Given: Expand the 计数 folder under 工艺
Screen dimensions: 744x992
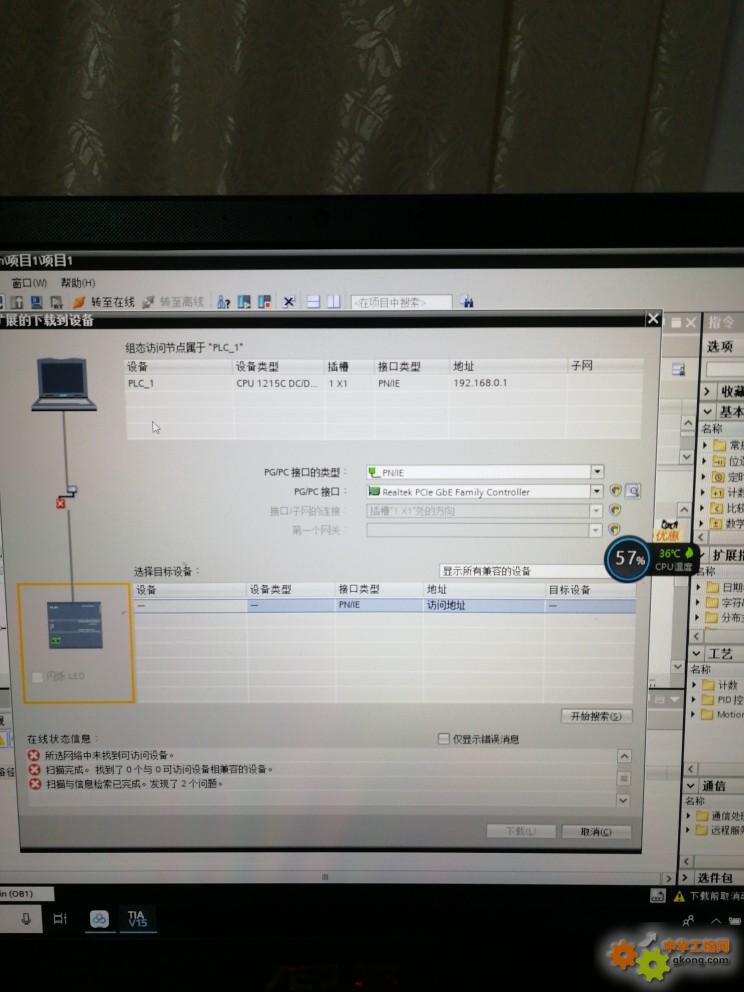Looking at the screenshot, I should (x=694, y=685).
